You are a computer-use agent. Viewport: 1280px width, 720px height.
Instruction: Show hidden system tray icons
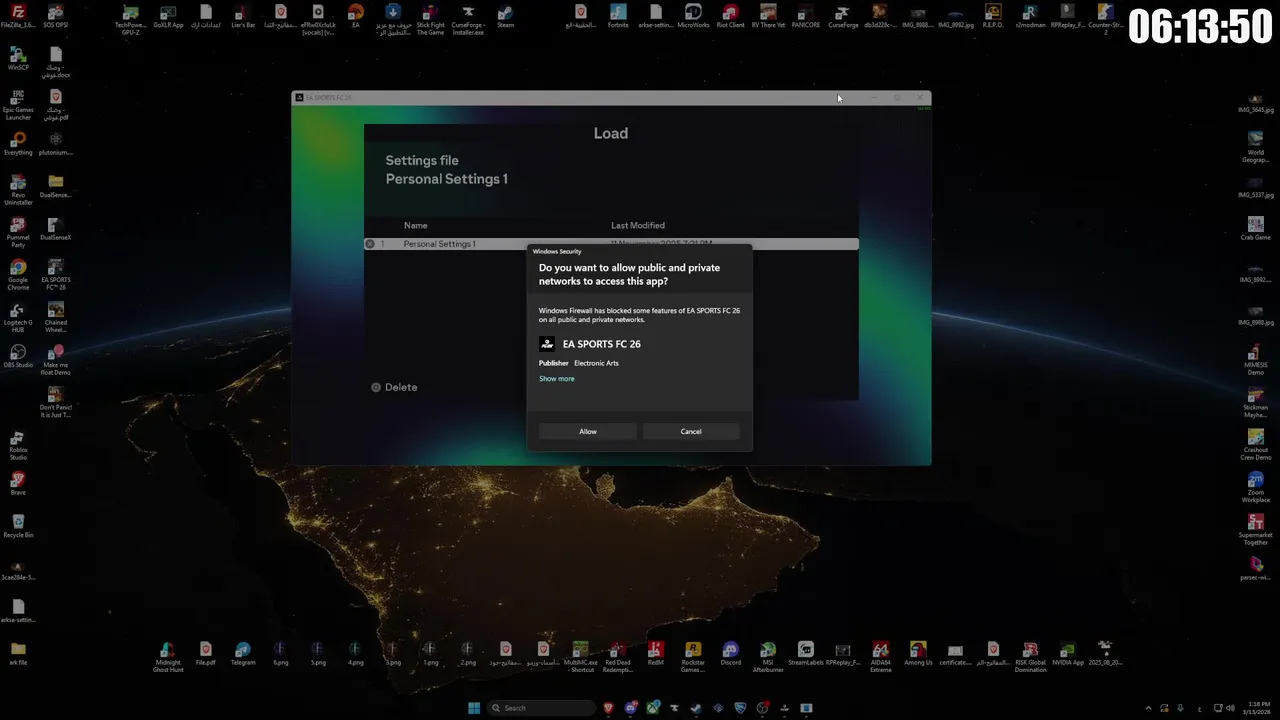click(x=1148, y=708)
